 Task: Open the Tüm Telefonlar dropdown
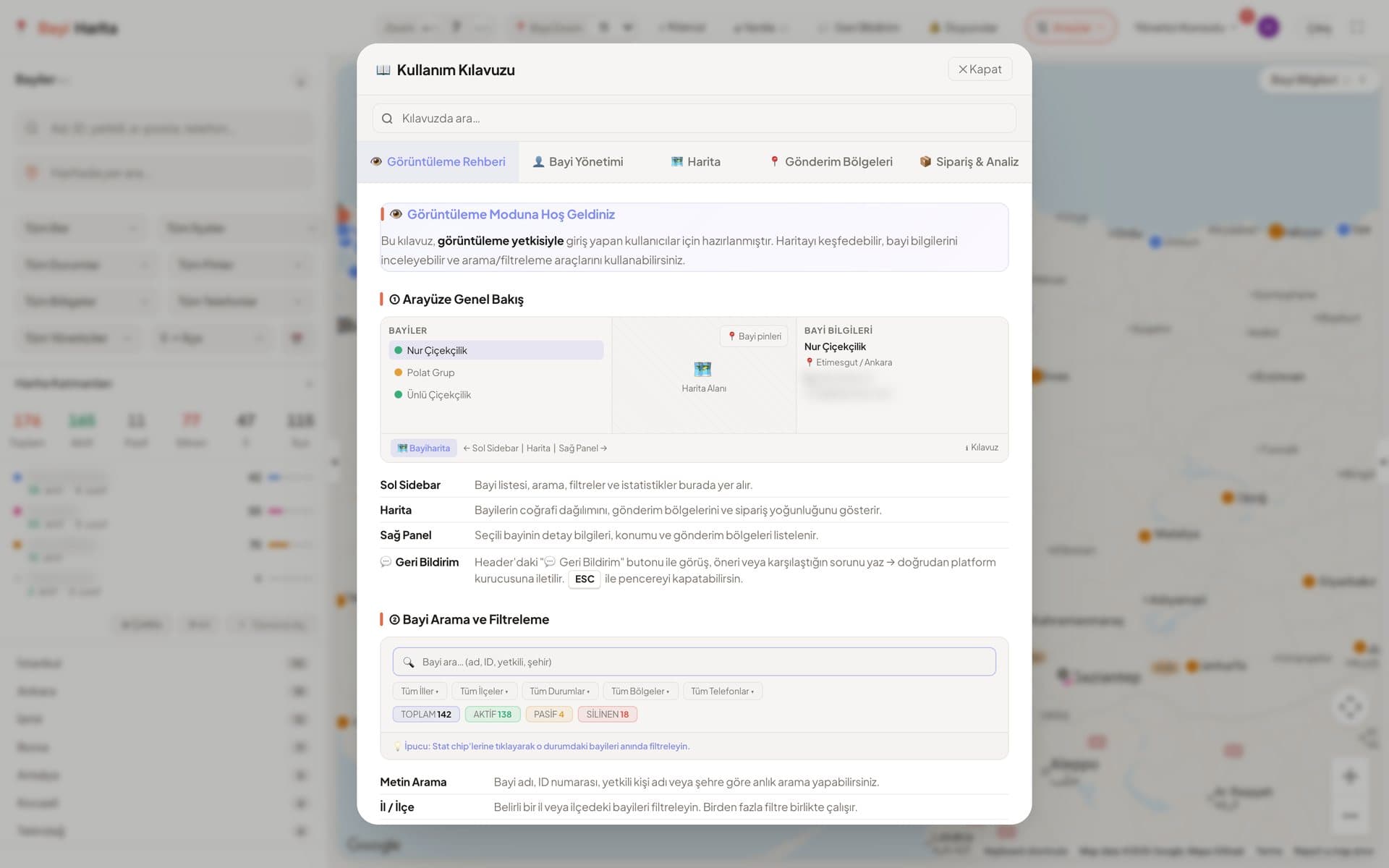tap(722, 692)
